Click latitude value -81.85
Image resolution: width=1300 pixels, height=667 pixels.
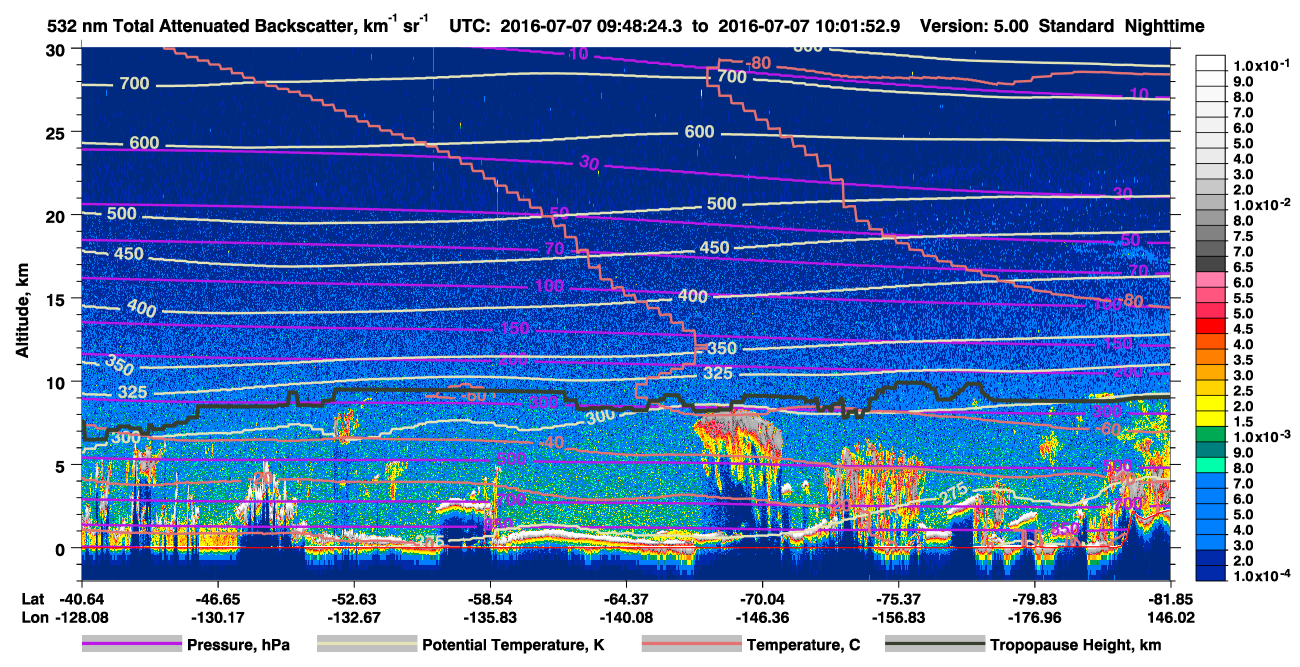(x=1170, y=599)
